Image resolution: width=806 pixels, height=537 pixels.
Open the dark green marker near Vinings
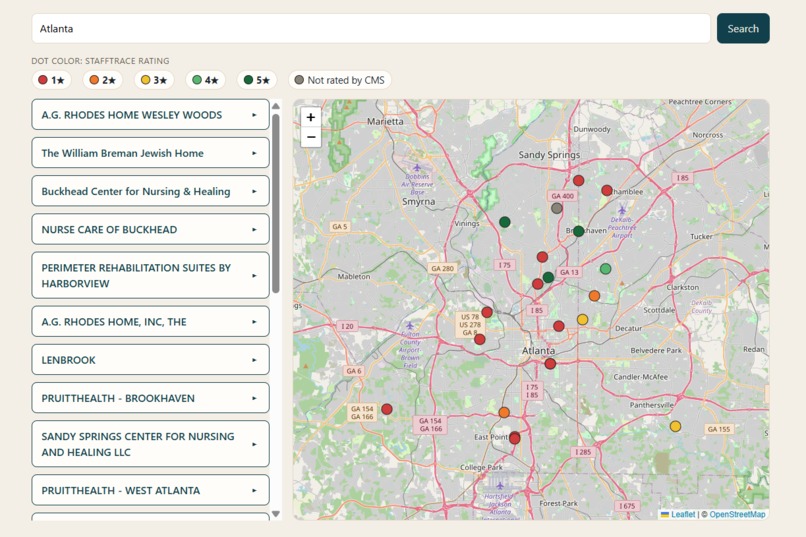click(505, 222)
